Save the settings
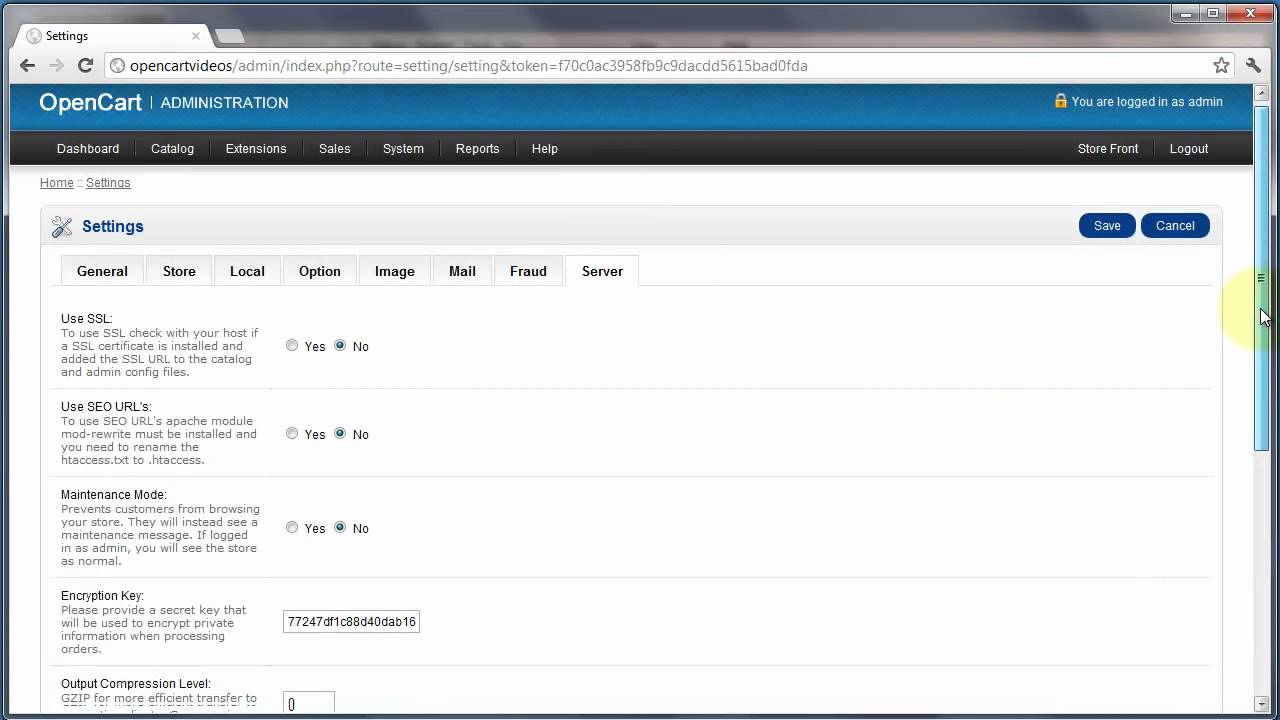Screen dimensions: 1280x720 [x=1107, y=226]
